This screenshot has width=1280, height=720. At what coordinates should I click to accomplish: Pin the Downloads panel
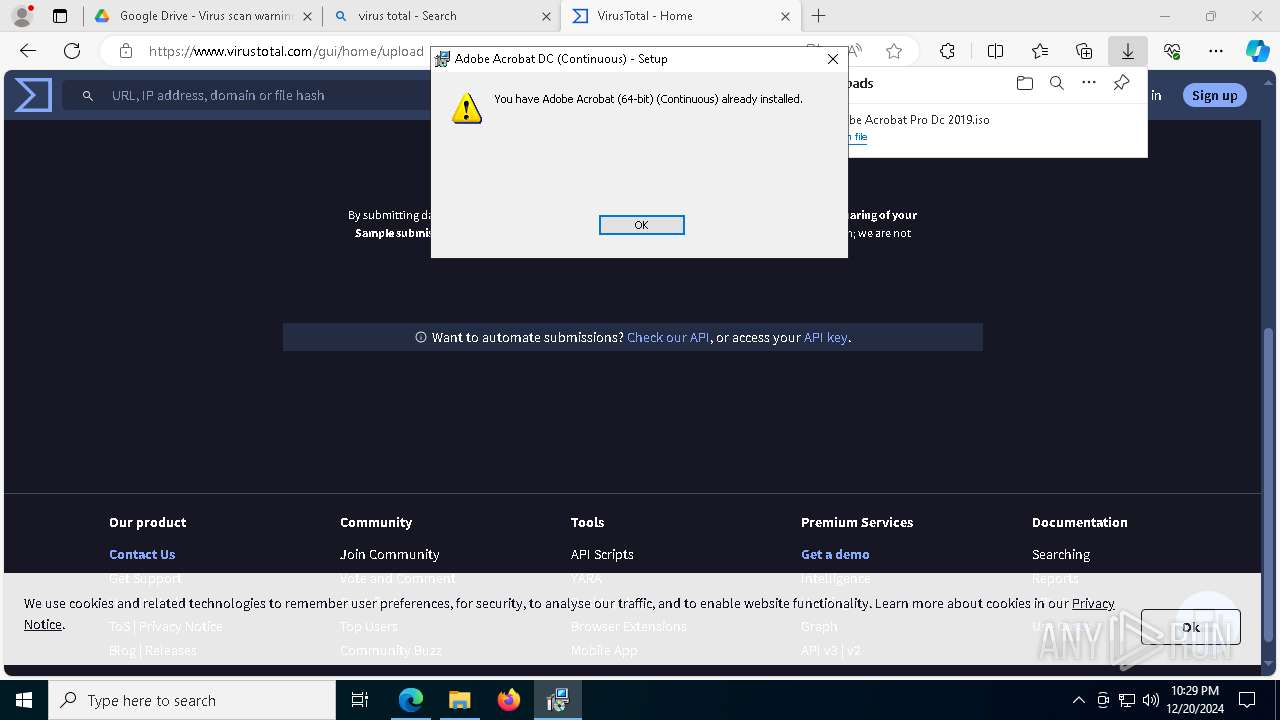1121,83
